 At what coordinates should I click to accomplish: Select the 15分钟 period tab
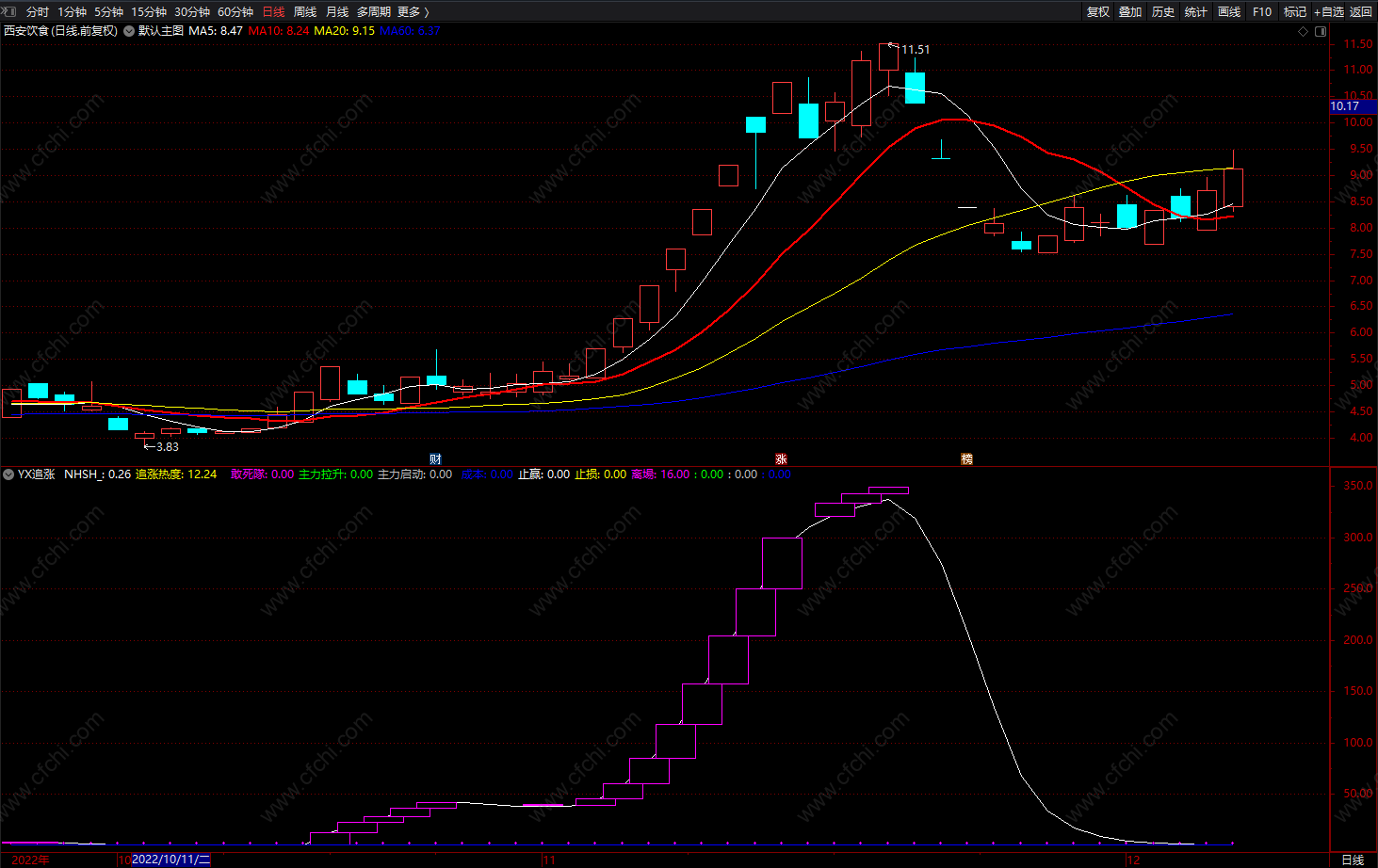point(149,12)
